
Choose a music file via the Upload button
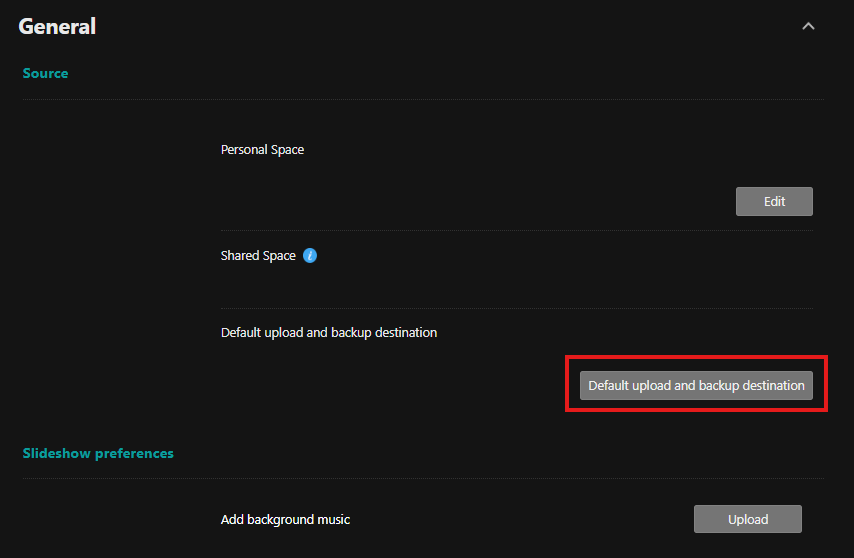pos(747,519)
